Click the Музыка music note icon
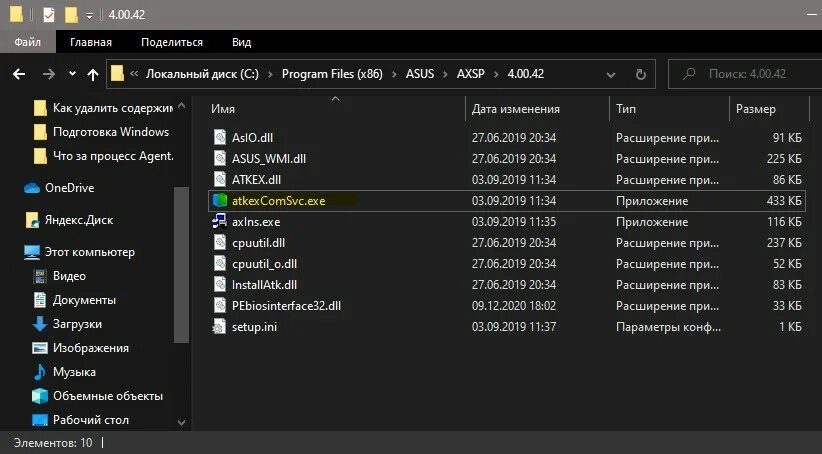 coord(40,372)
